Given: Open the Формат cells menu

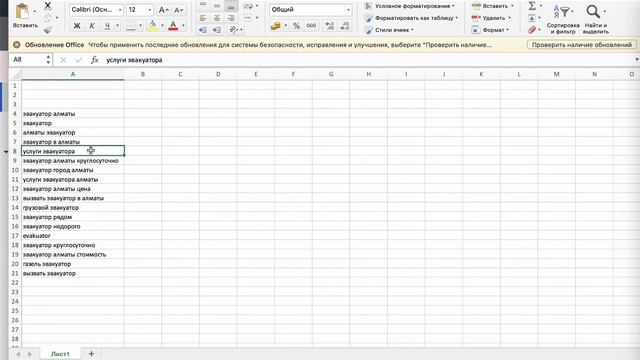Looking at the screenshot, I should coord(490,30).
